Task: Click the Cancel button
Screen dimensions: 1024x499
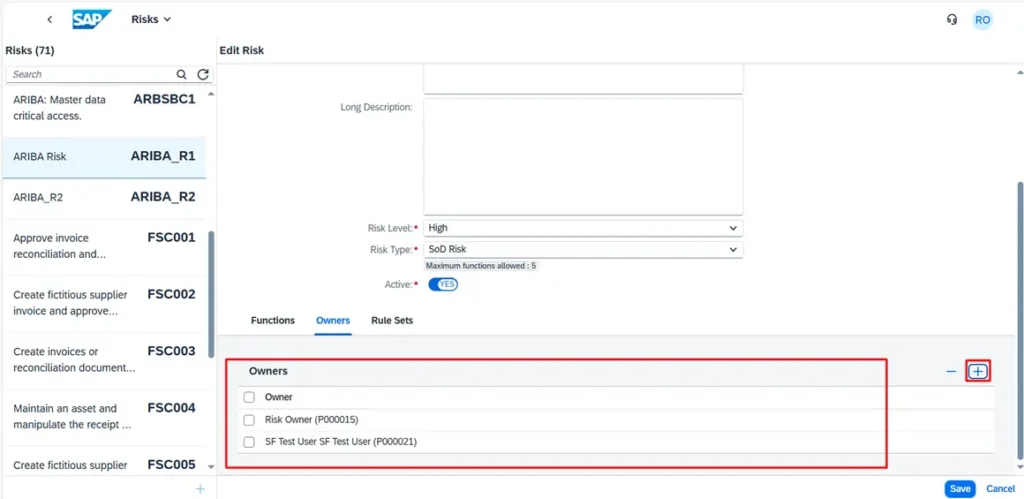Action: tap(1000, 489)
